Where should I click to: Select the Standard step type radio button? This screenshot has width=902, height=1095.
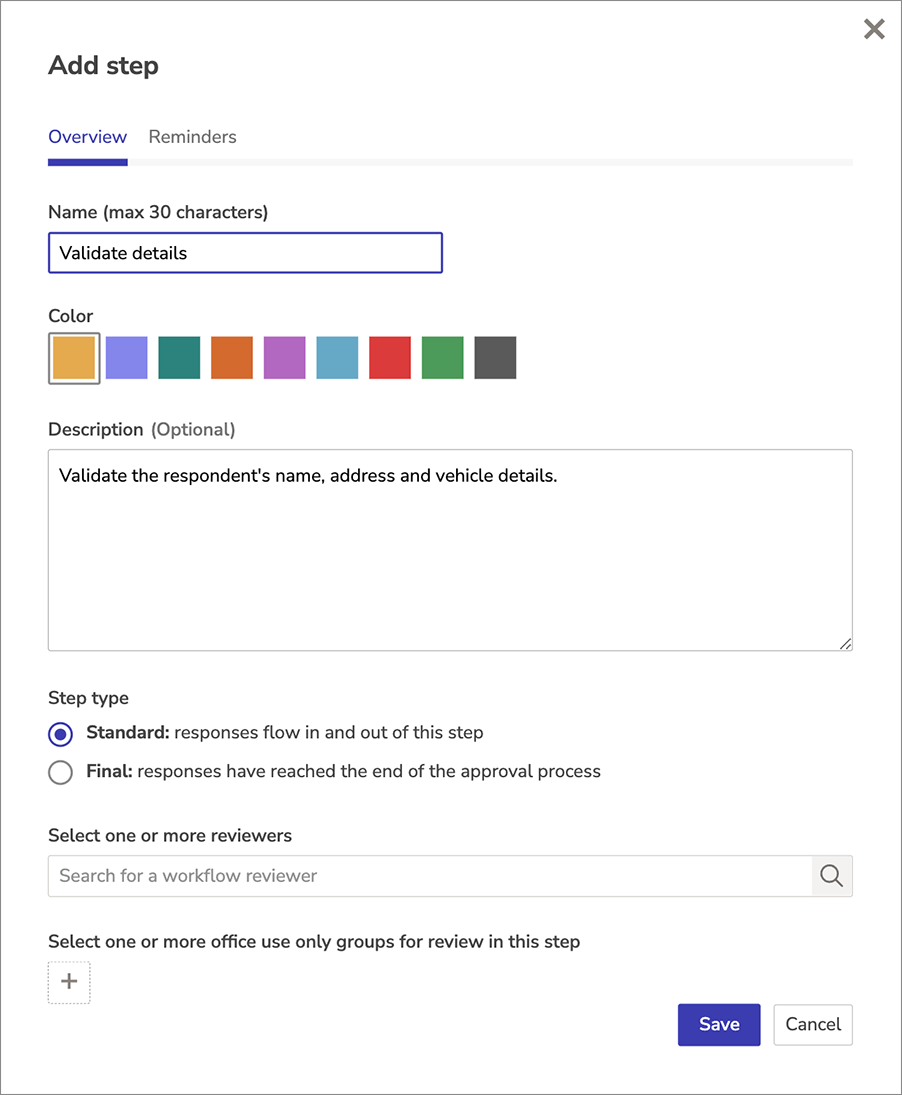61,734
